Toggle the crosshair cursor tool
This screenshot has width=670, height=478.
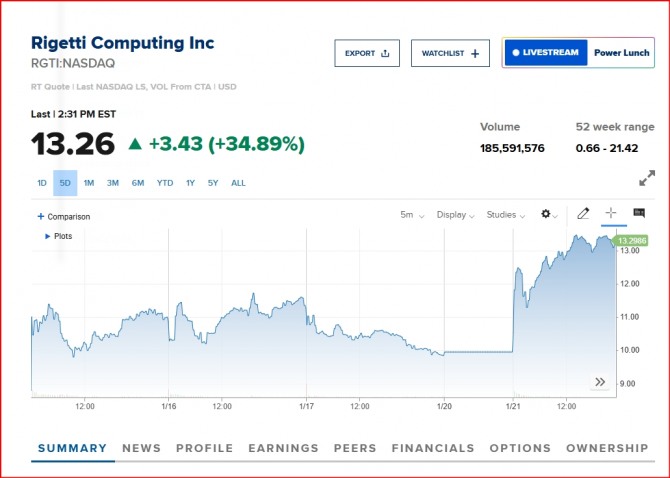point(611,213)
